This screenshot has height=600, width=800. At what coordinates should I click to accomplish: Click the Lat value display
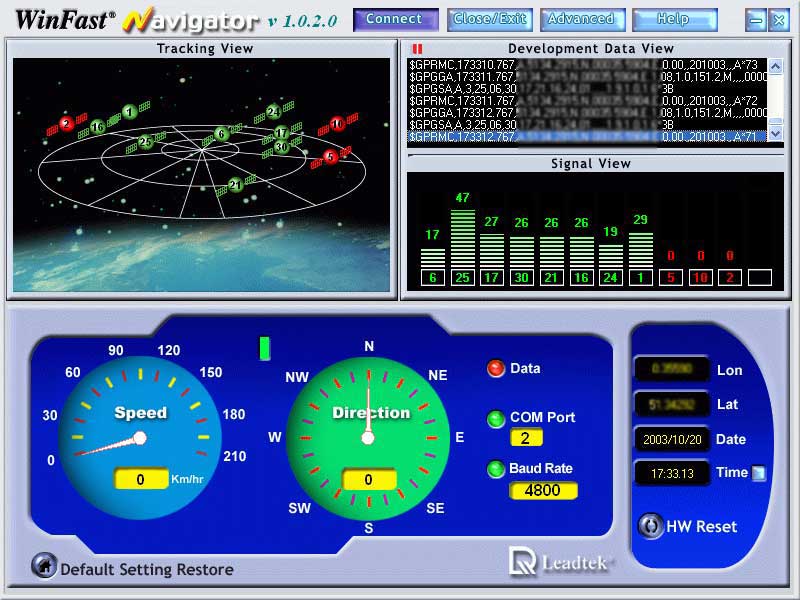(672, 405)
